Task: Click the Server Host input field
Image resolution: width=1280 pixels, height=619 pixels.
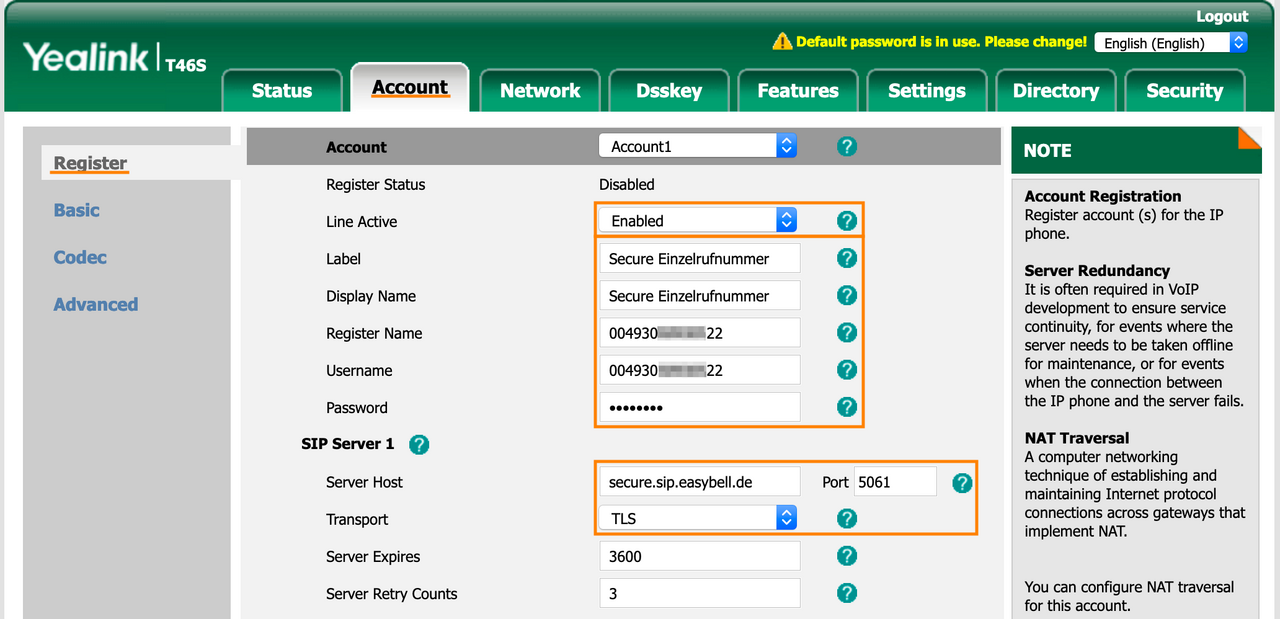Action: click(700, 481)
